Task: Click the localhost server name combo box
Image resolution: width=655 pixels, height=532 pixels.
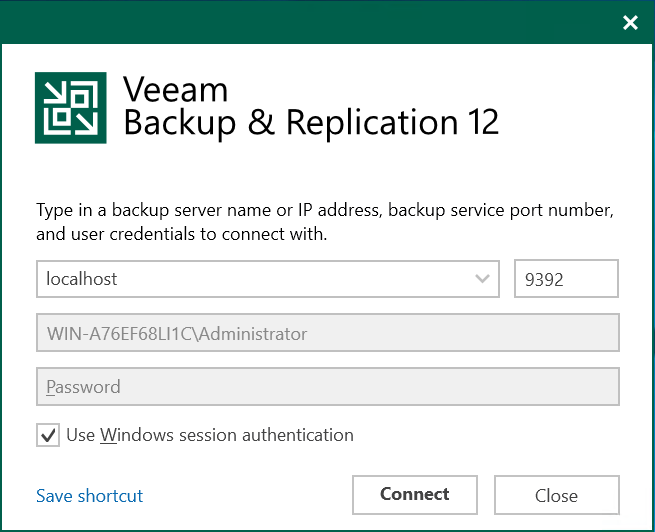Action: coord(268,279)
